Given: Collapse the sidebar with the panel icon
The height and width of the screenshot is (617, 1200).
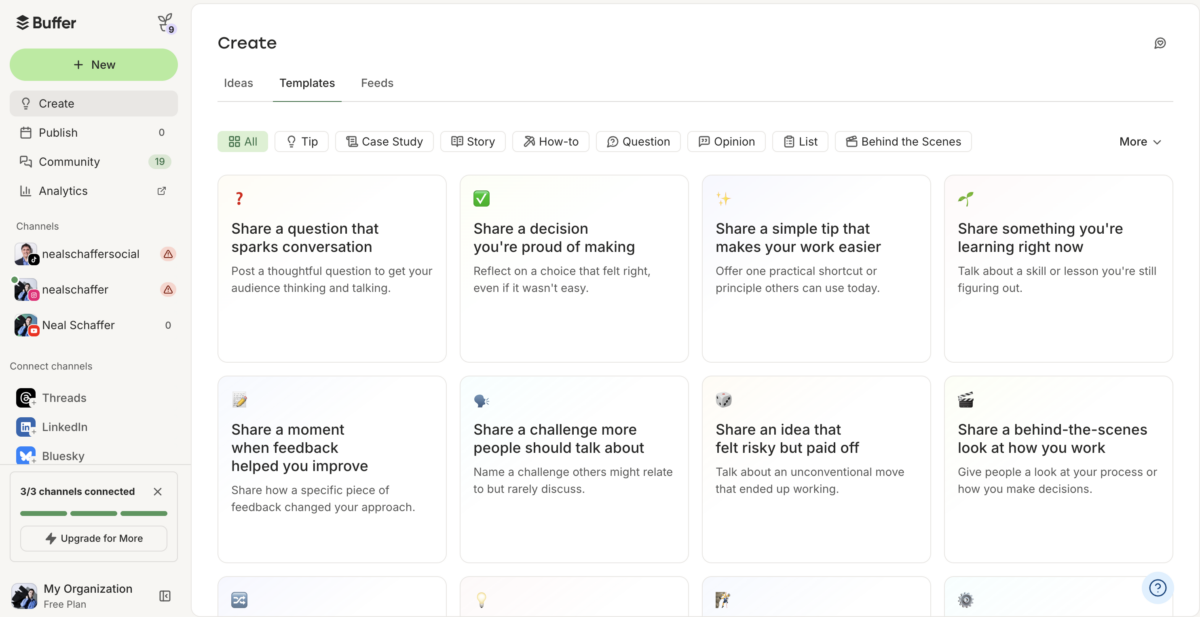Looking at the screenshot, I should pos(165,596).
